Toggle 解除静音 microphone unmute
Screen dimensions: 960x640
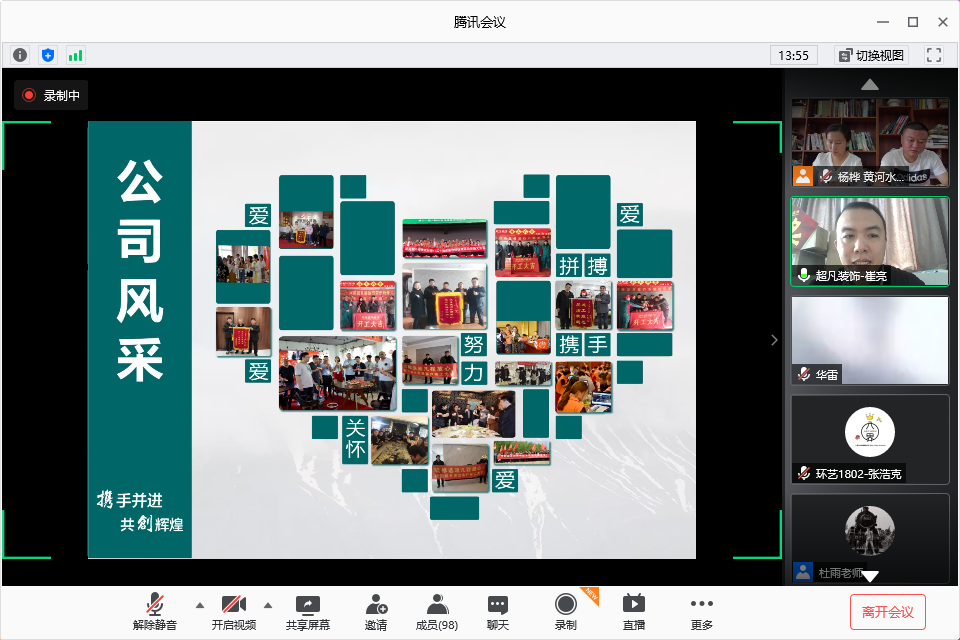pos(155,611)
